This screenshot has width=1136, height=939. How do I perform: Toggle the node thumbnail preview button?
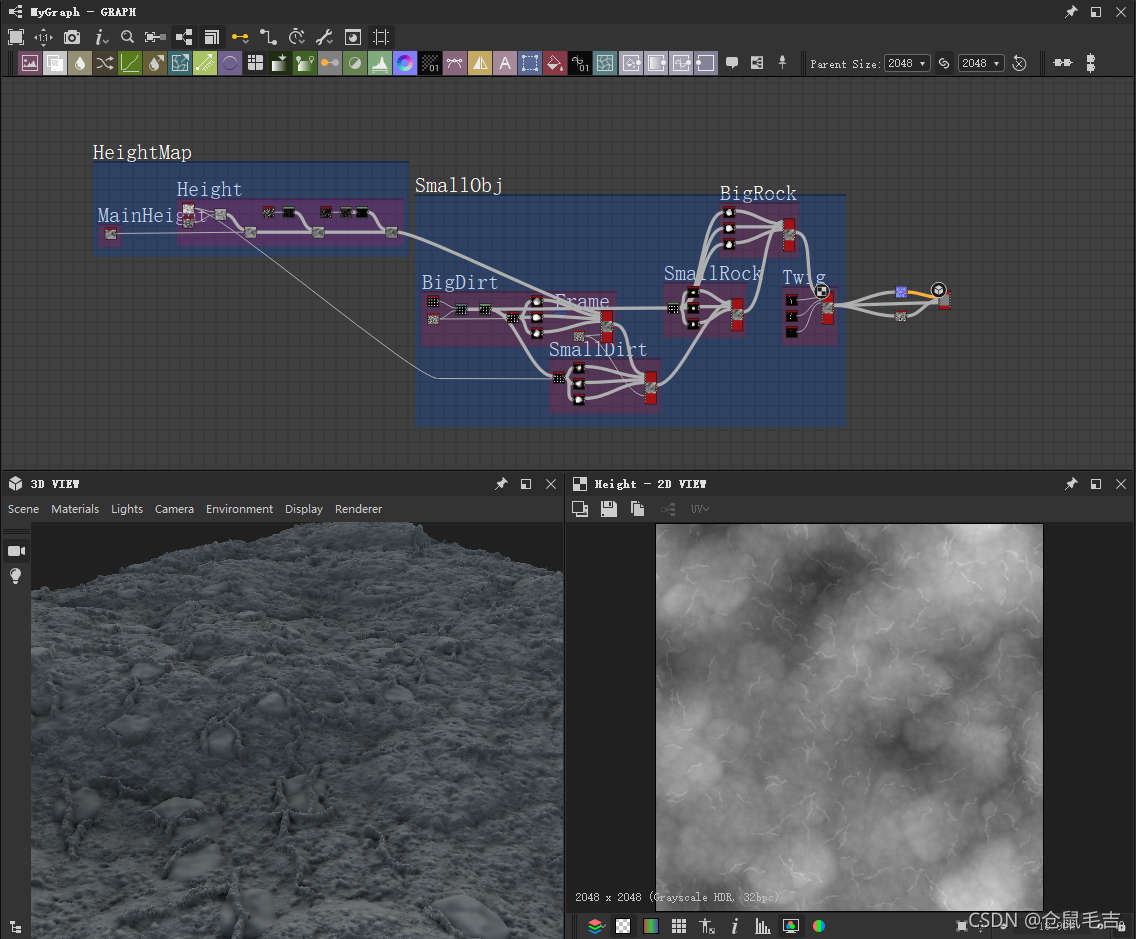click(353, 37)
